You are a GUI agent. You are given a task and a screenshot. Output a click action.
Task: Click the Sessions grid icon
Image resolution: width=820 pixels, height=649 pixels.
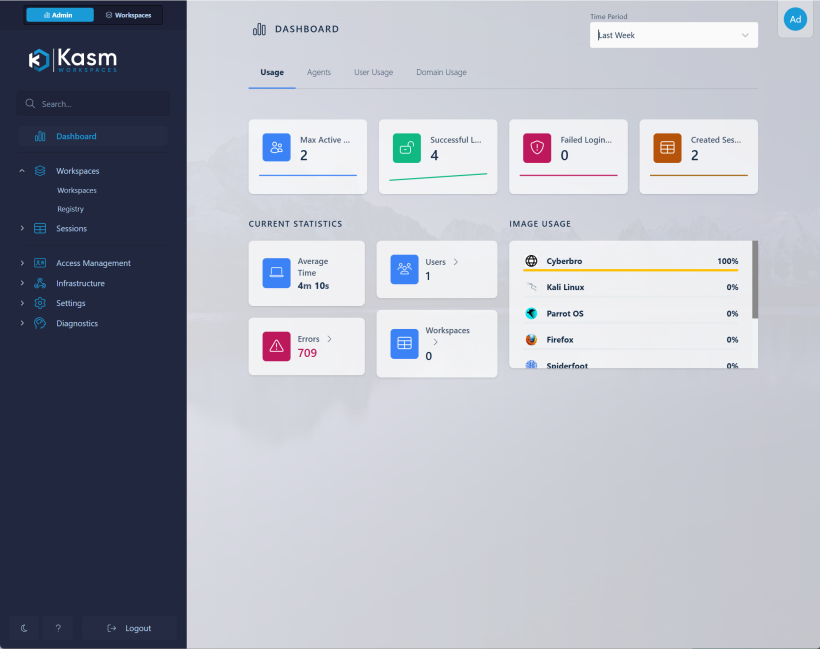coord(40,228)
